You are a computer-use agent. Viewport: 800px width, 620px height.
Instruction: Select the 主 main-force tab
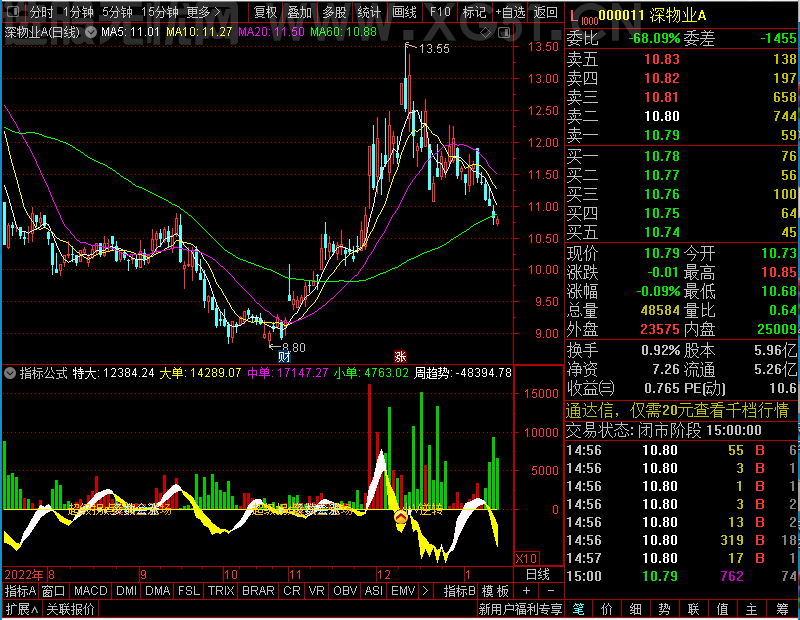point(751,609)
